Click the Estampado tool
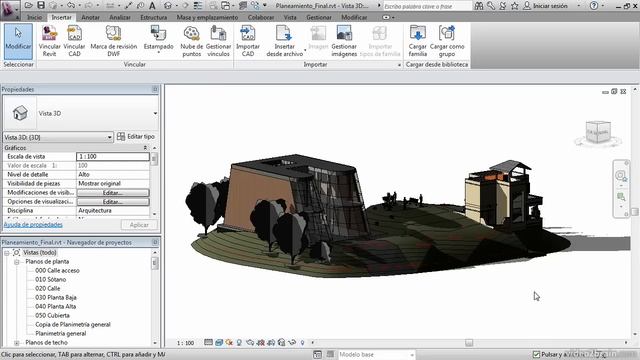 (158, 38)
